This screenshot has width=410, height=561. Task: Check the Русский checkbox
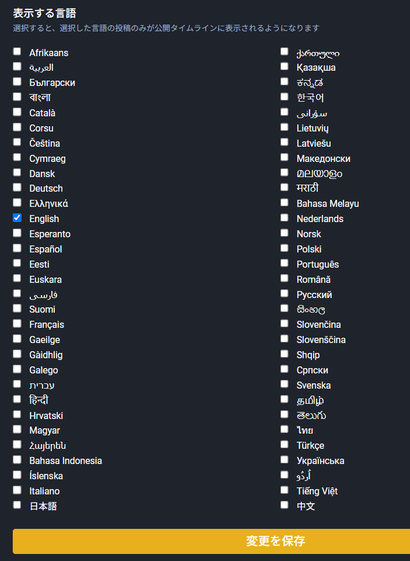pos(284,293)
